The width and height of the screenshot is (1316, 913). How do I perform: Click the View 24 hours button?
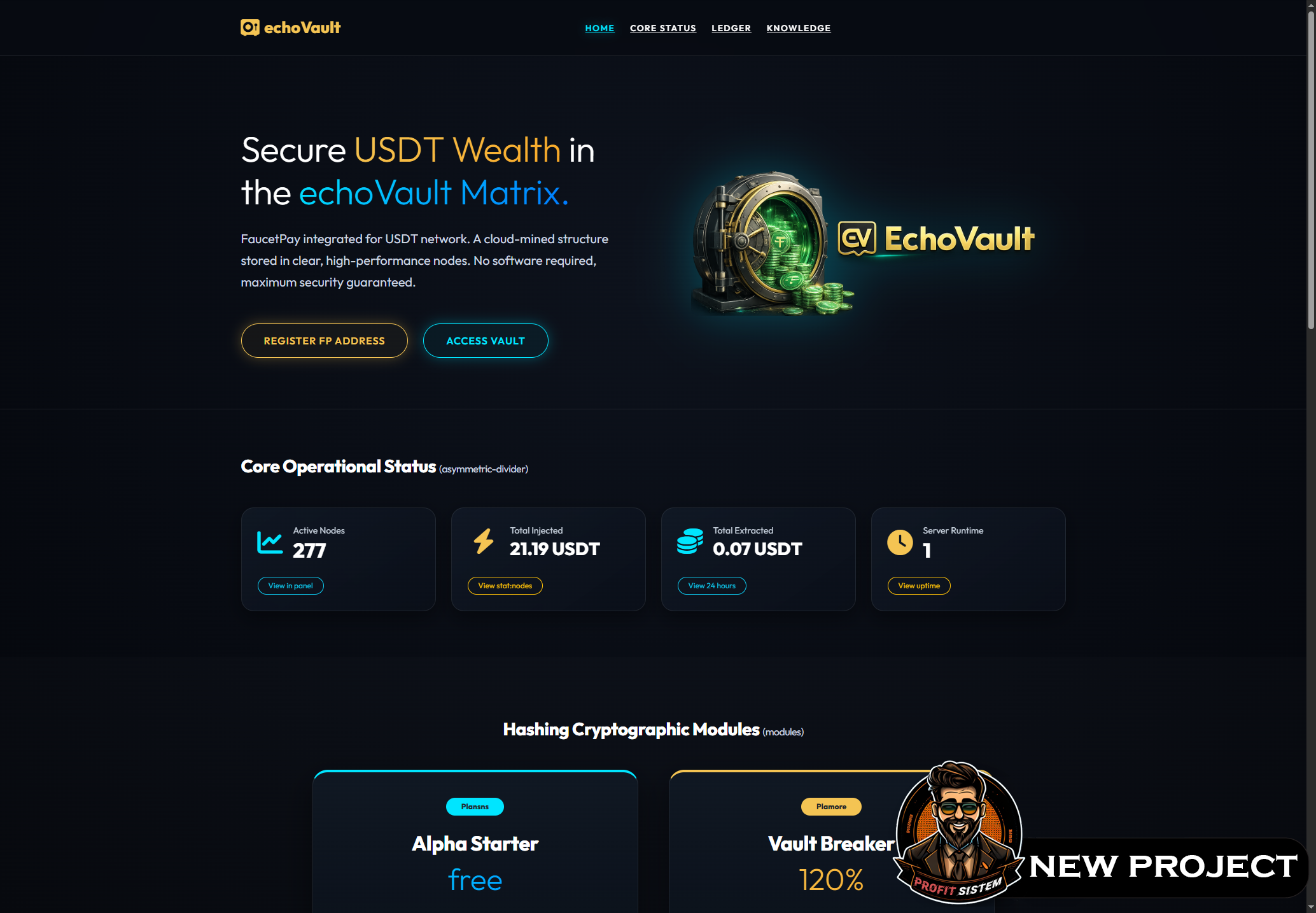tap(711, 586)
